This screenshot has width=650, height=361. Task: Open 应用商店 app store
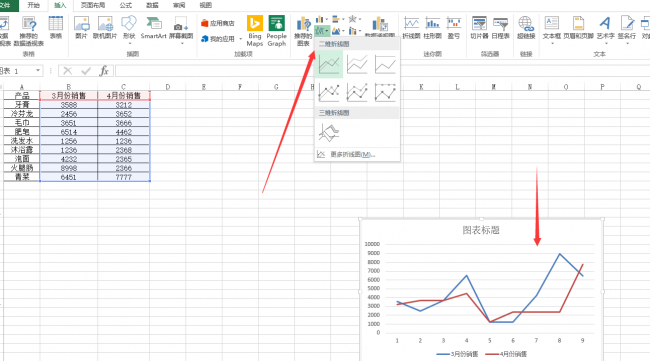click(x=218, y=23)
